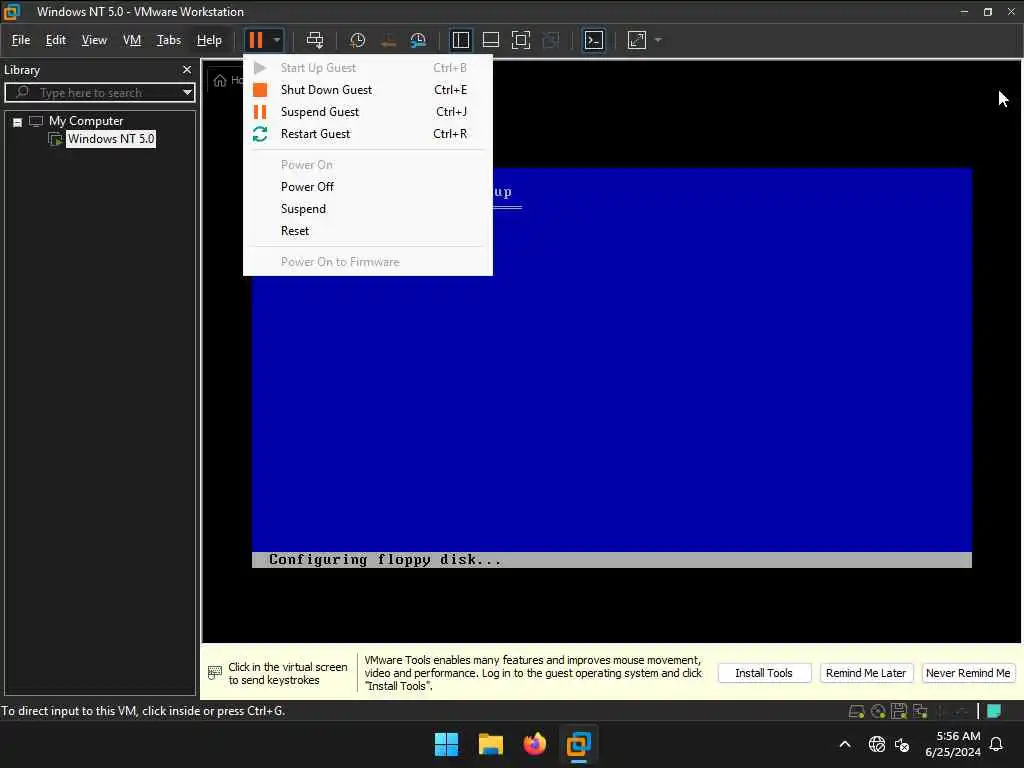Open Windows Start menu on taskbar
The height and width of the screenshot is (768, 1024).
point(447,744)
